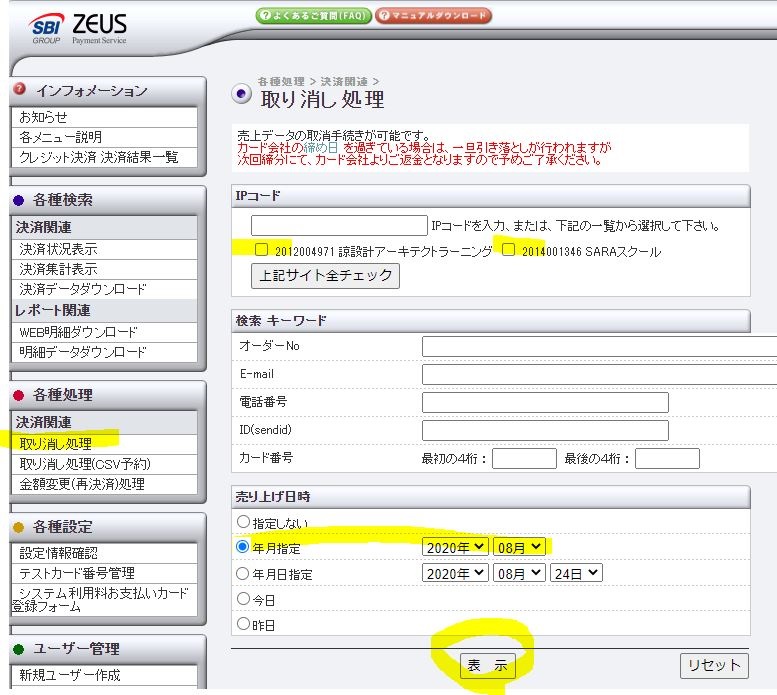The image size is (777, 695).
Task: Choose the 今日 radio option
Action: pyautogui.click(x=243, y=599)
